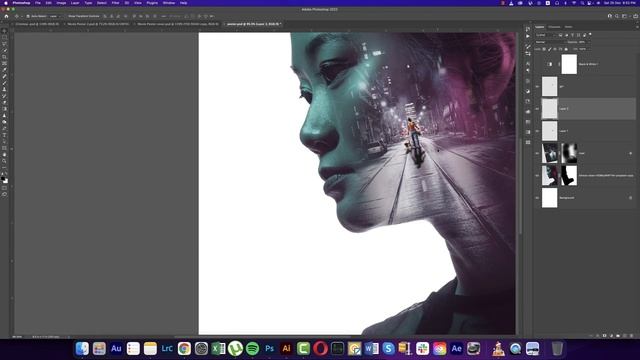Toggle Auto-Select checkbox in options bar

coord(29,16)
